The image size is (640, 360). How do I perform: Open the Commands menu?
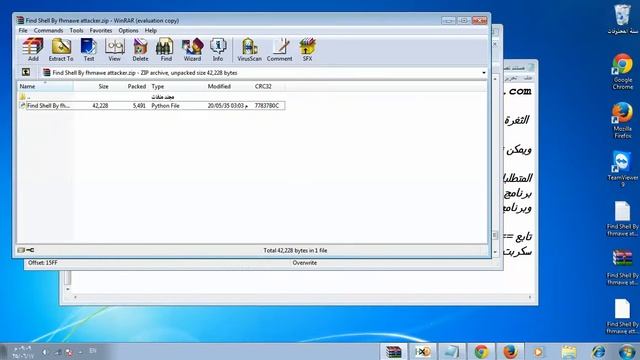[48, 31]
